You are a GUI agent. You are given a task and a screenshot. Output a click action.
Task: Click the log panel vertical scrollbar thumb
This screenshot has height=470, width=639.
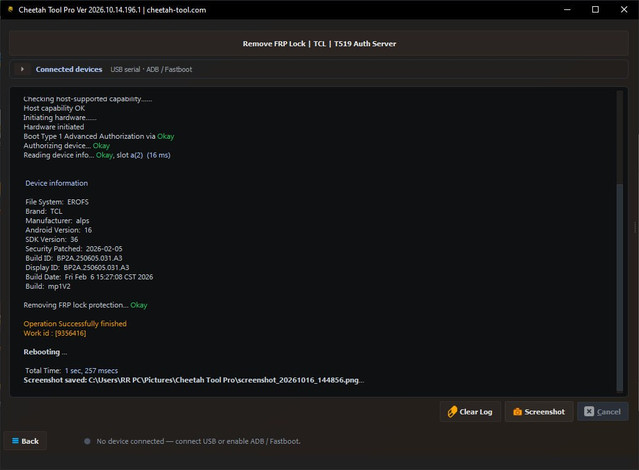pos(619,287)
